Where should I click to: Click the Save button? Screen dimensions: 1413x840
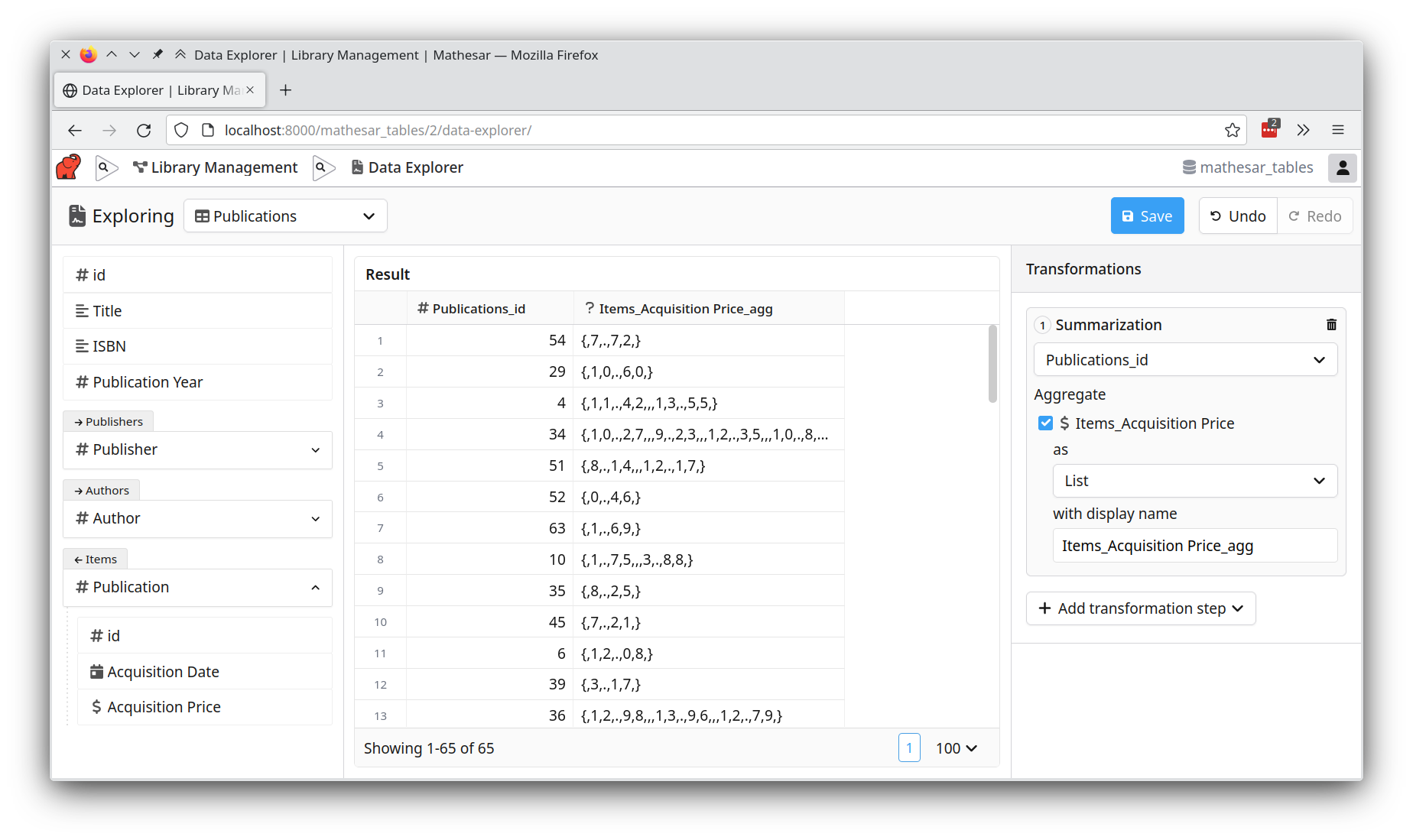pyautogui.click(x=1147, y=216)
